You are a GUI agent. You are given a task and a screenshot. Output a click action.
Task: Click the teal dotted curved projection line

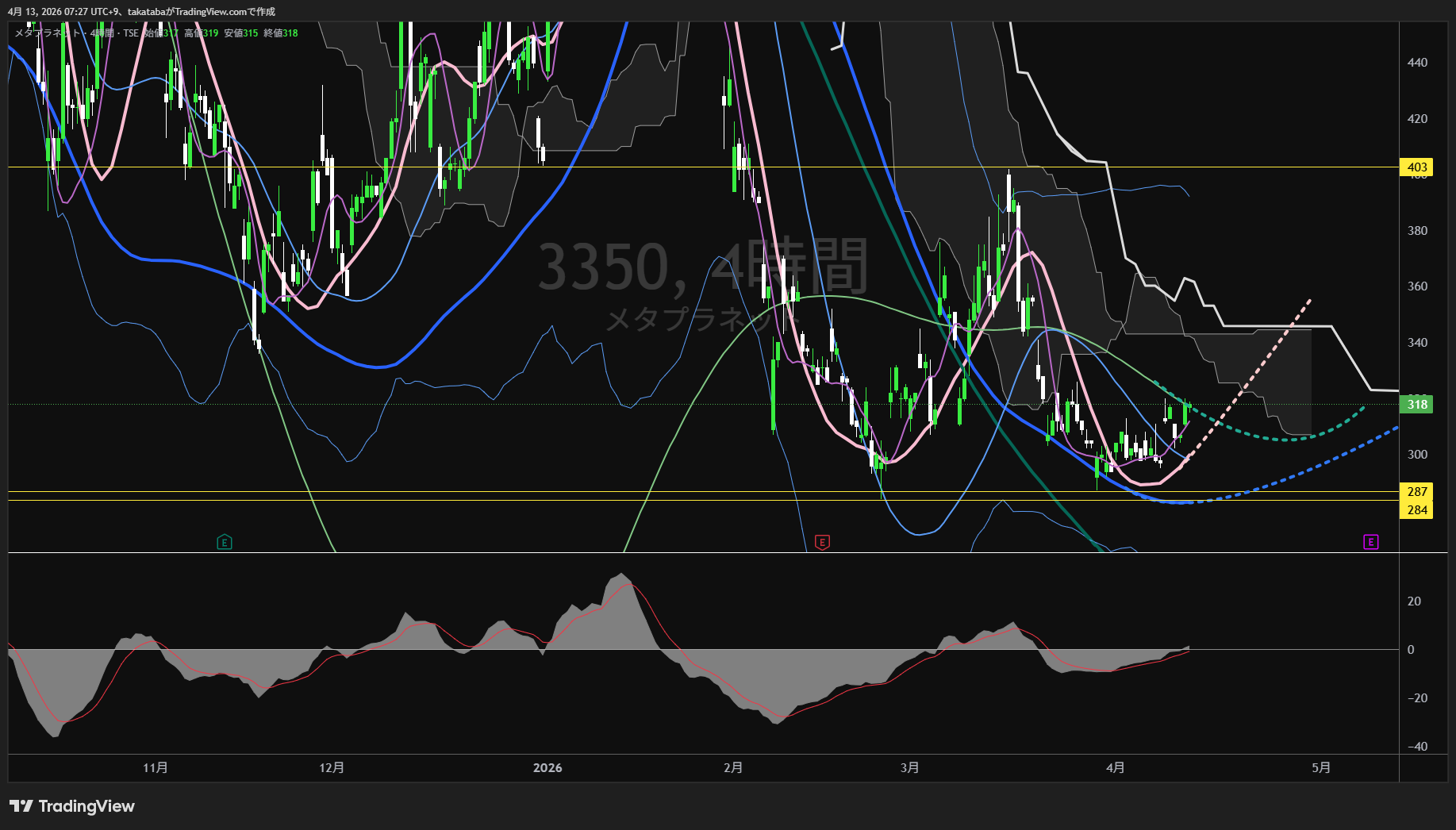[1285, 439]
